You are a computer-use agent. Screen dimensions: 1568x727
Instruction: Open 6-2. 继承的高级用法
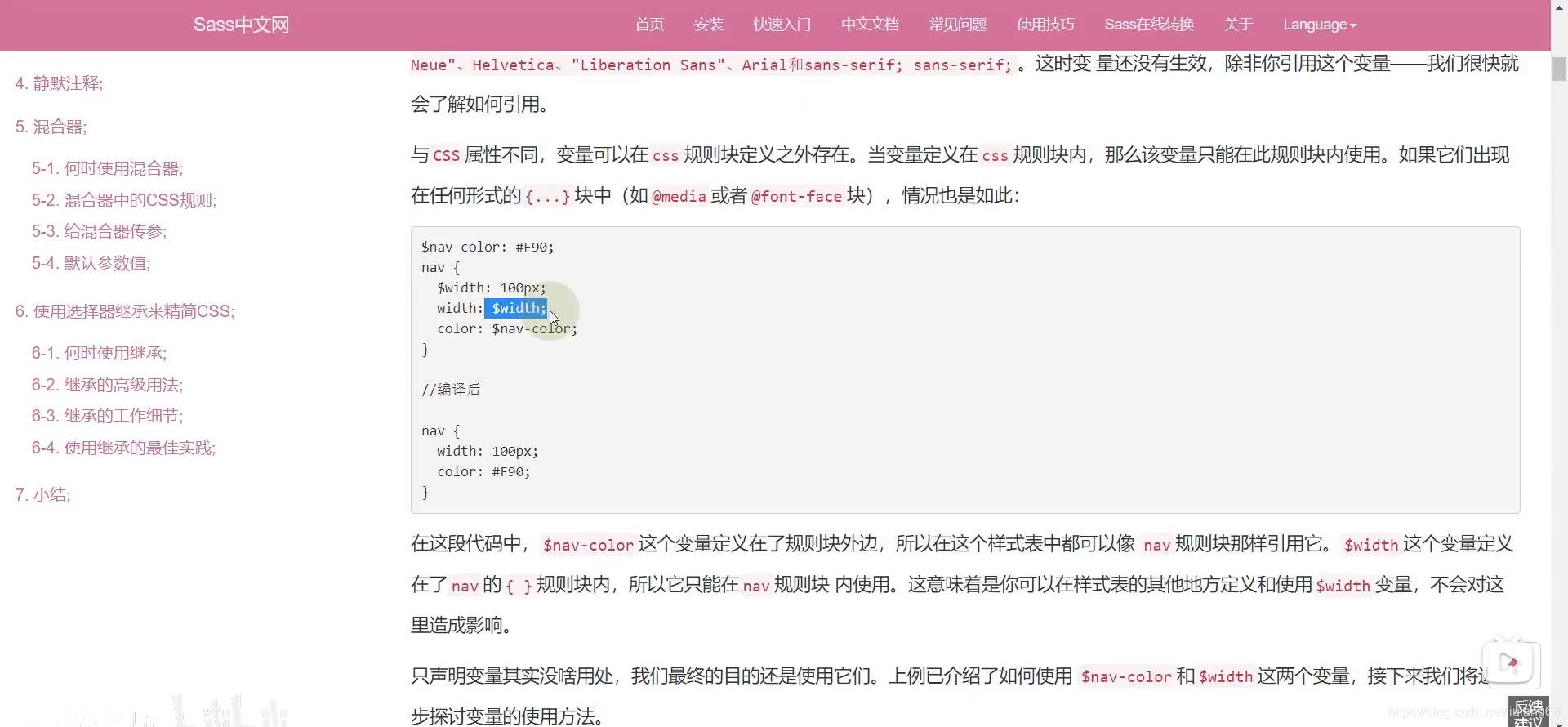click(x=107, y=385)
